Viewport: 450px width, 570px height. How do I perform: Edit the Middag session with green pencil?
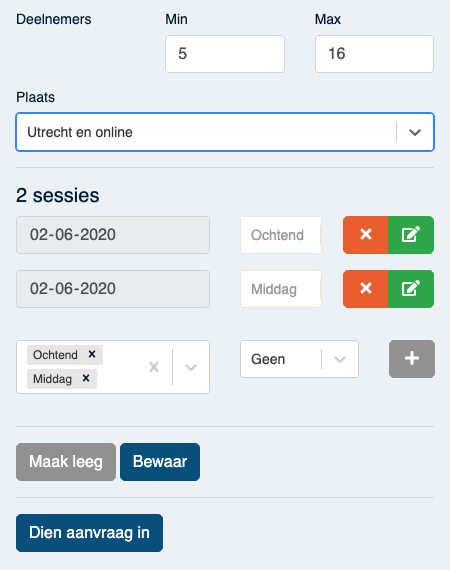pyautogui.click(x=411, y=289)
